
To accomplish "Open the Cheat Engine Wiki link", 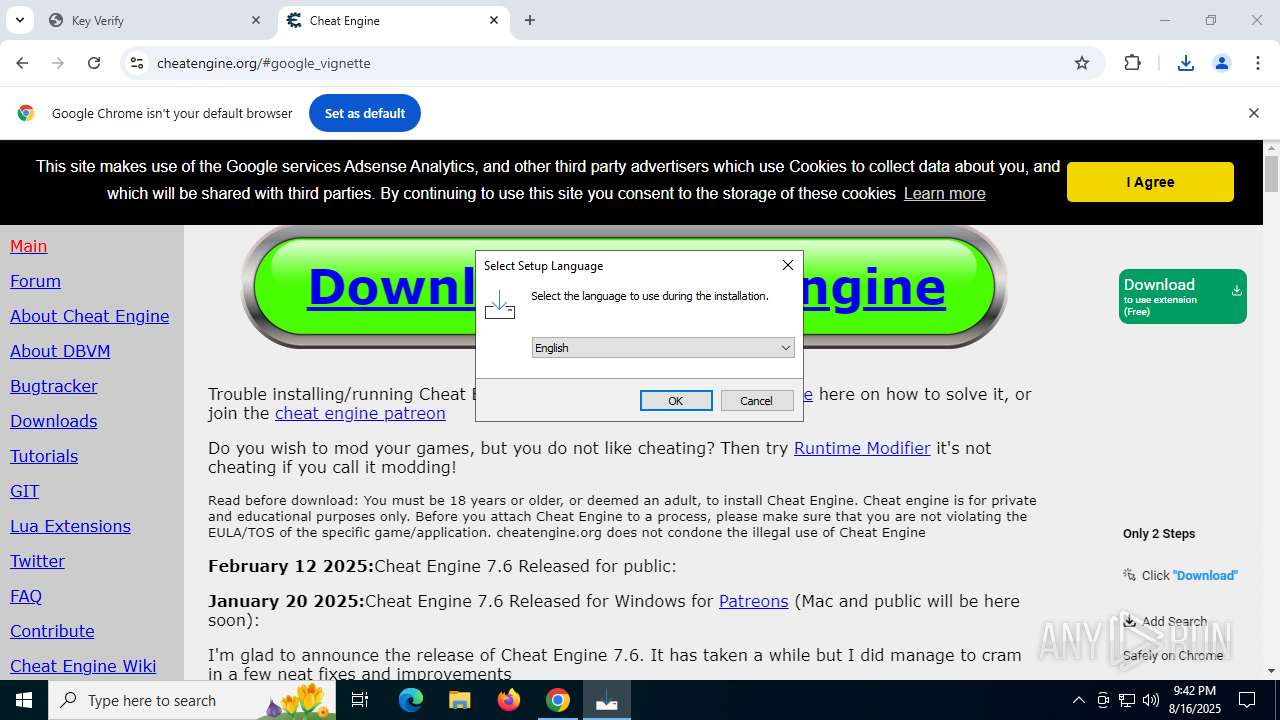I will coord(83,666).
